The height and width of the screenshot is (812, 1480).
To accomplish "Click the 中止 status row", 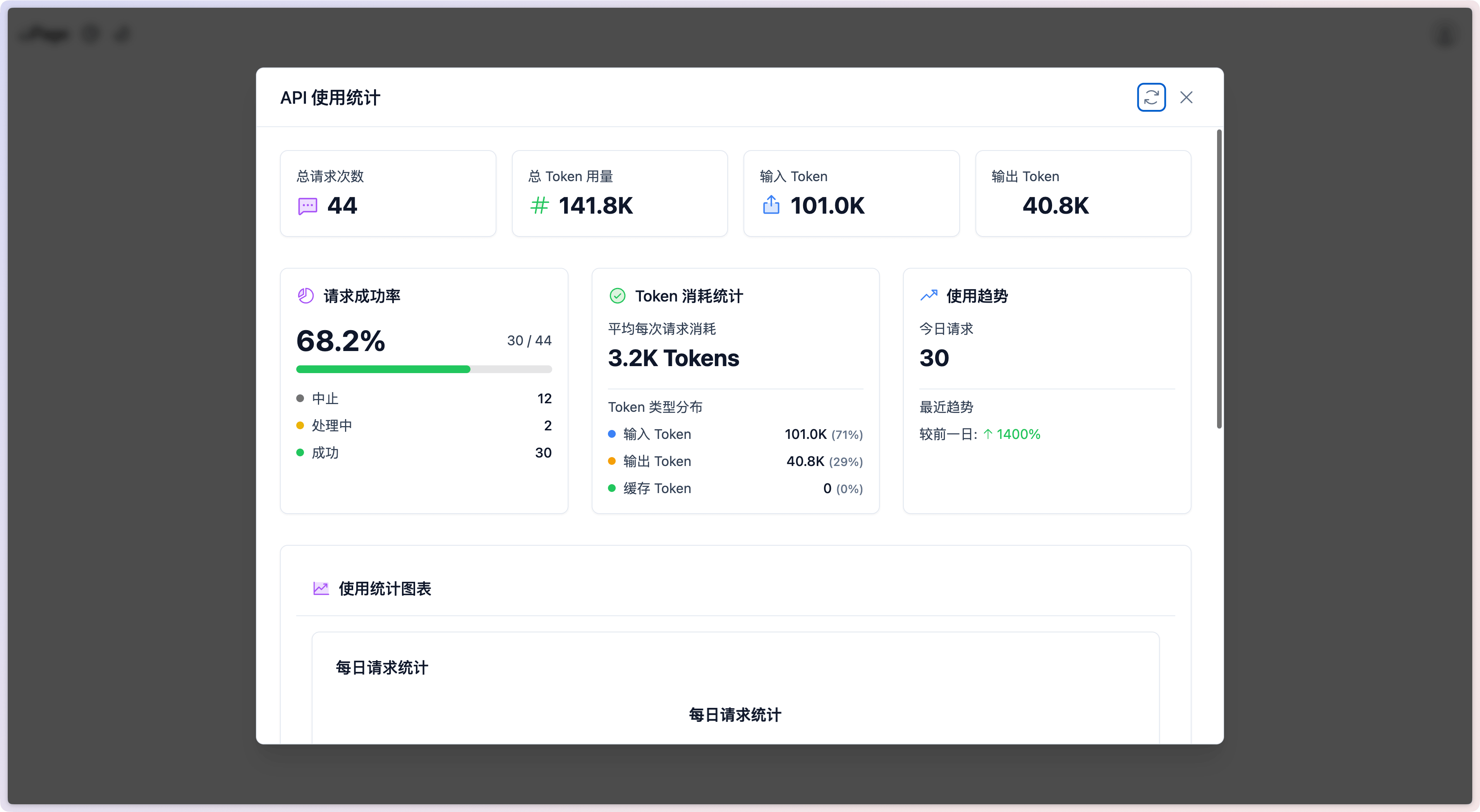I will tap(423, 399).
